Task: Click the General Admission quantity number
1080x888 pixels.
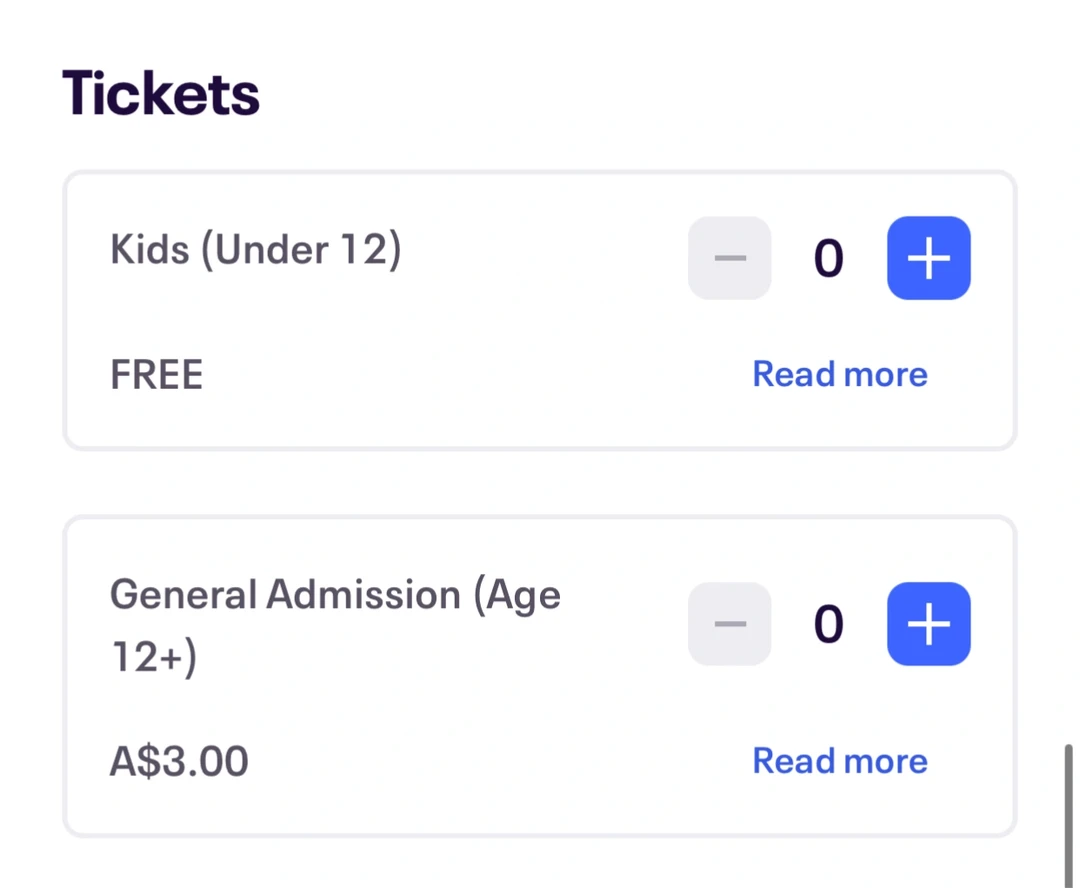Action: (x=828, y=624)
